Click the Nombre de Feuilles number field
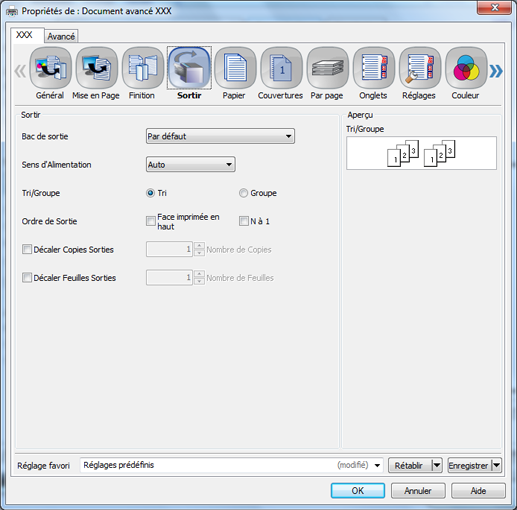 coord(169,278)
